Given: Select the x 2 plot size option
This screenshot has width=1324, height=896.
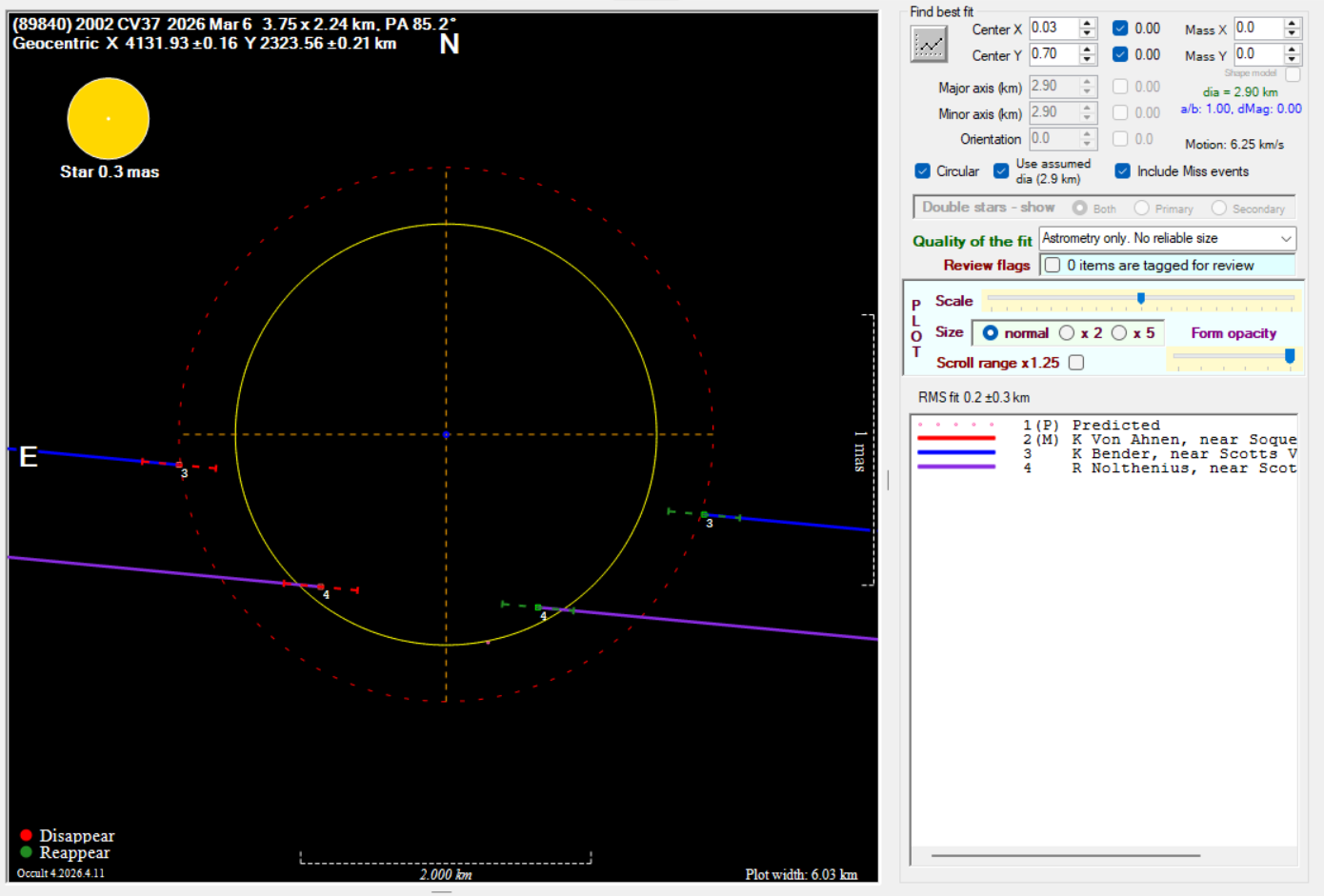Looking at the screenshot, I should coord(1067,333).
